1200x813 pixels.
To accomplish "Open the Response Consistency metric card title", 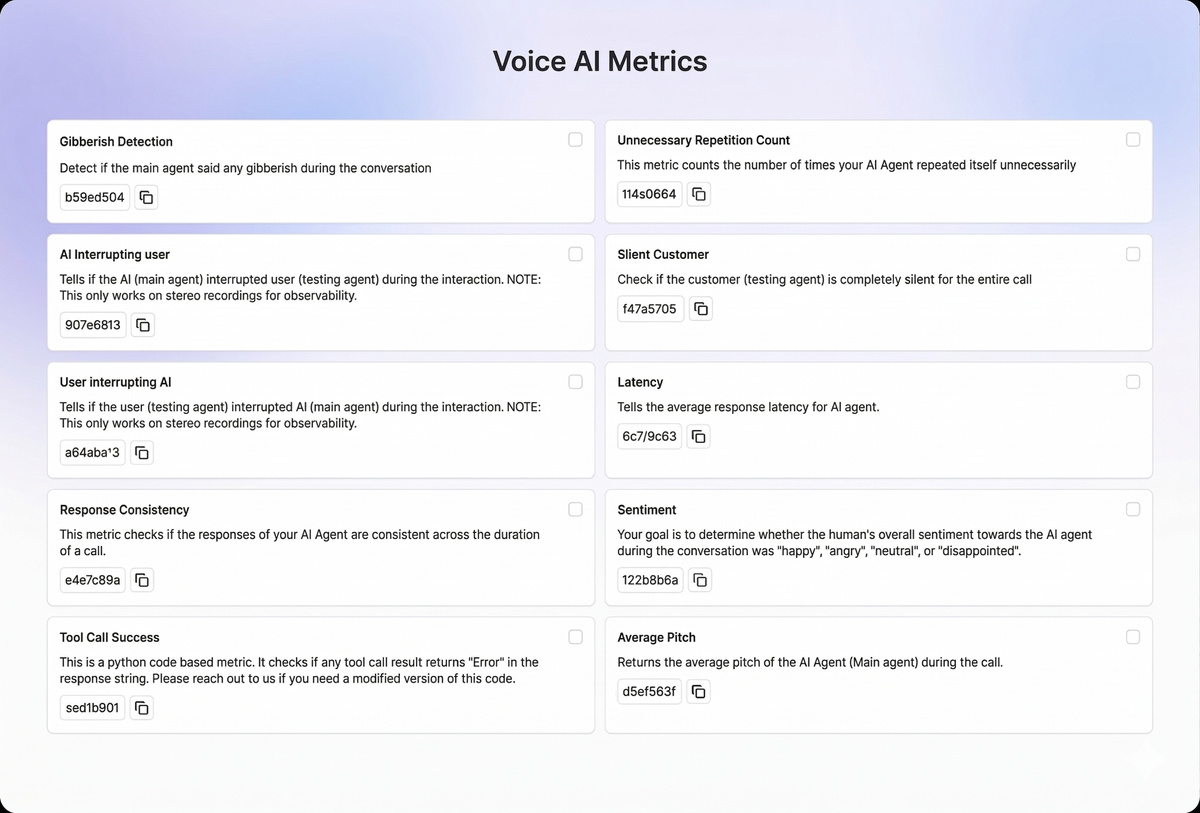I will click(x=124, y=510).
